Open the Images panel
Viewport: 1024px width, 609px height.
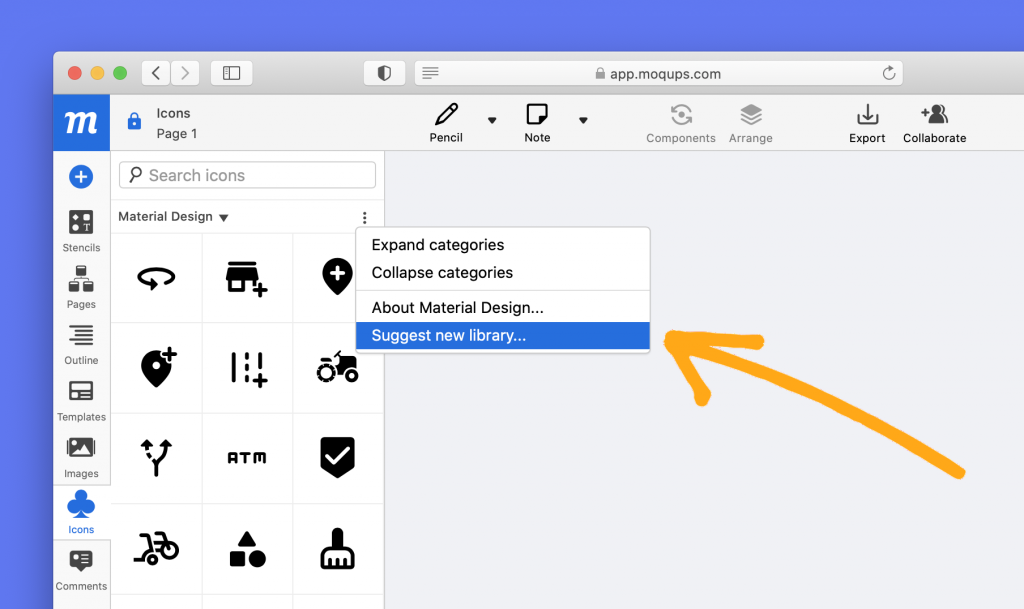(81, 458)
